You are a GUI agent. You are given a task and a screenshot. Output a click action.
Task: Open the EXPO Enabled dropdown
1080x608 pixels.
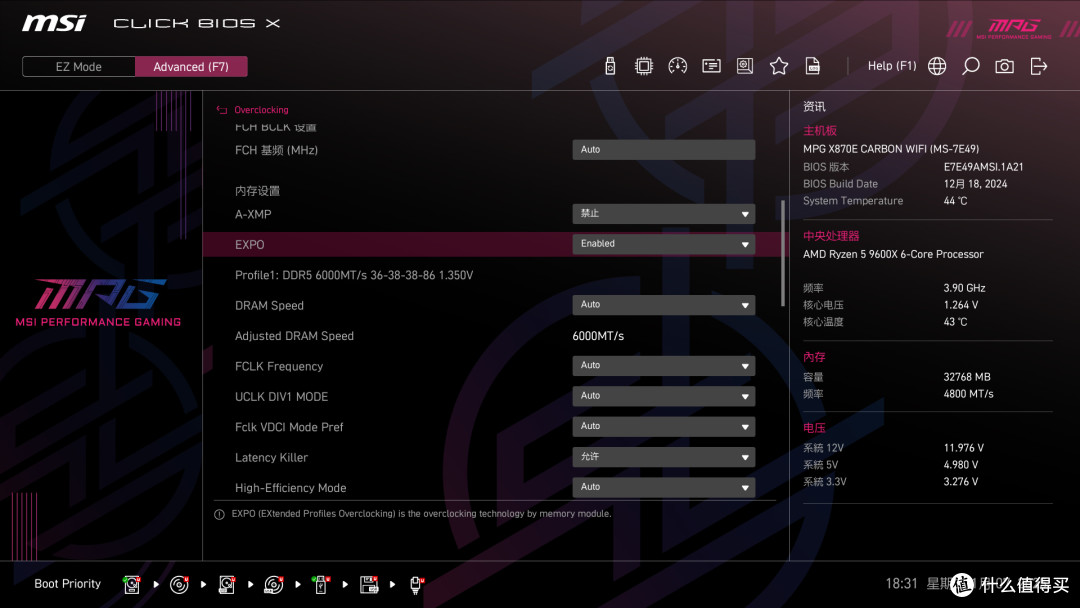(x=663, y=244)
